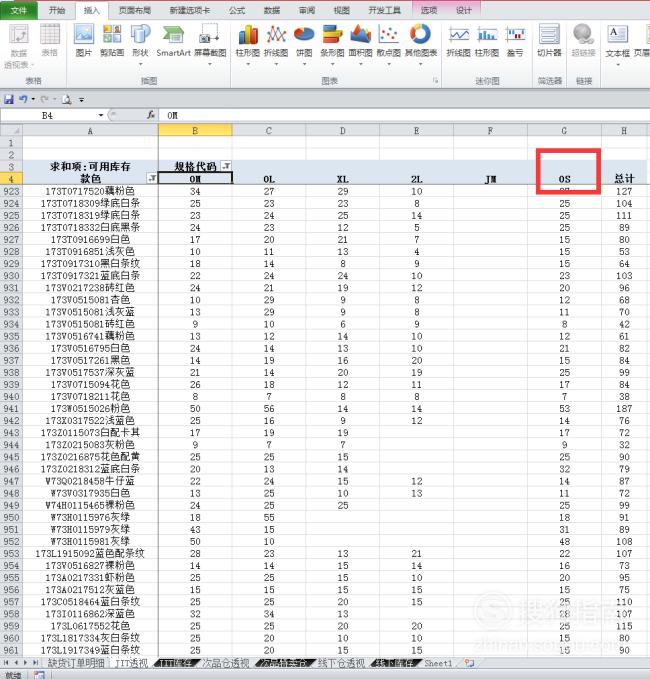Select the 求和项:可用库存 header cell
Screen dimensions: 650x679
(x=90, y=166)
